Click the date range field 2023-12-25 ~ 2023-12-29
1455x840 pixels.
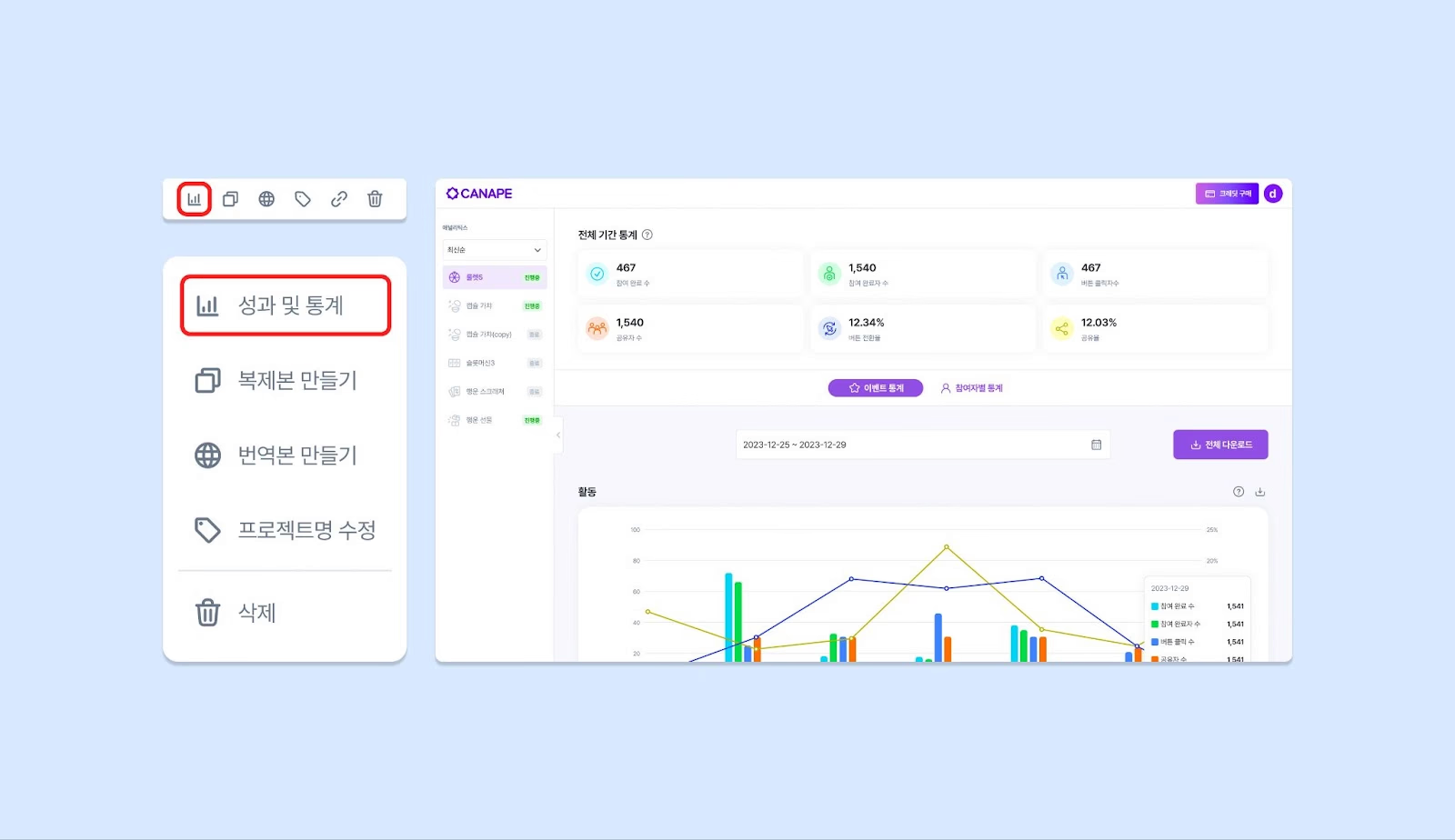[922, 445]
